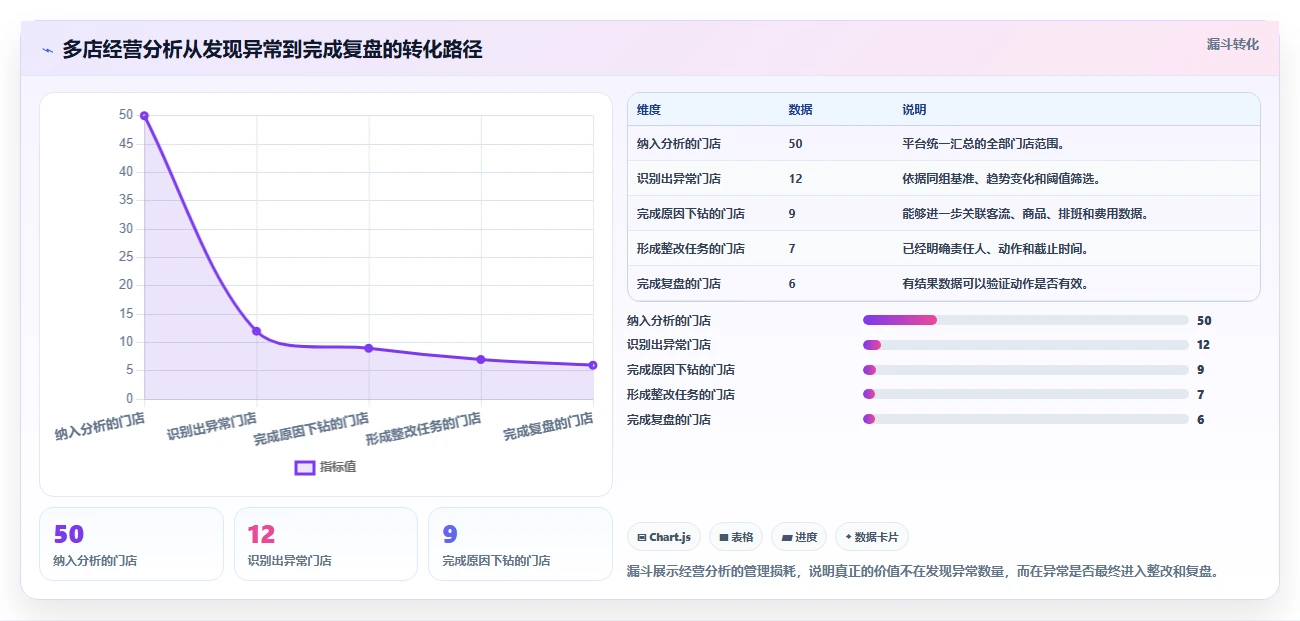Screen dimensions: 1300x621
Task: Click the value 6 in the table's 数据 column
Action: point(792,284)
